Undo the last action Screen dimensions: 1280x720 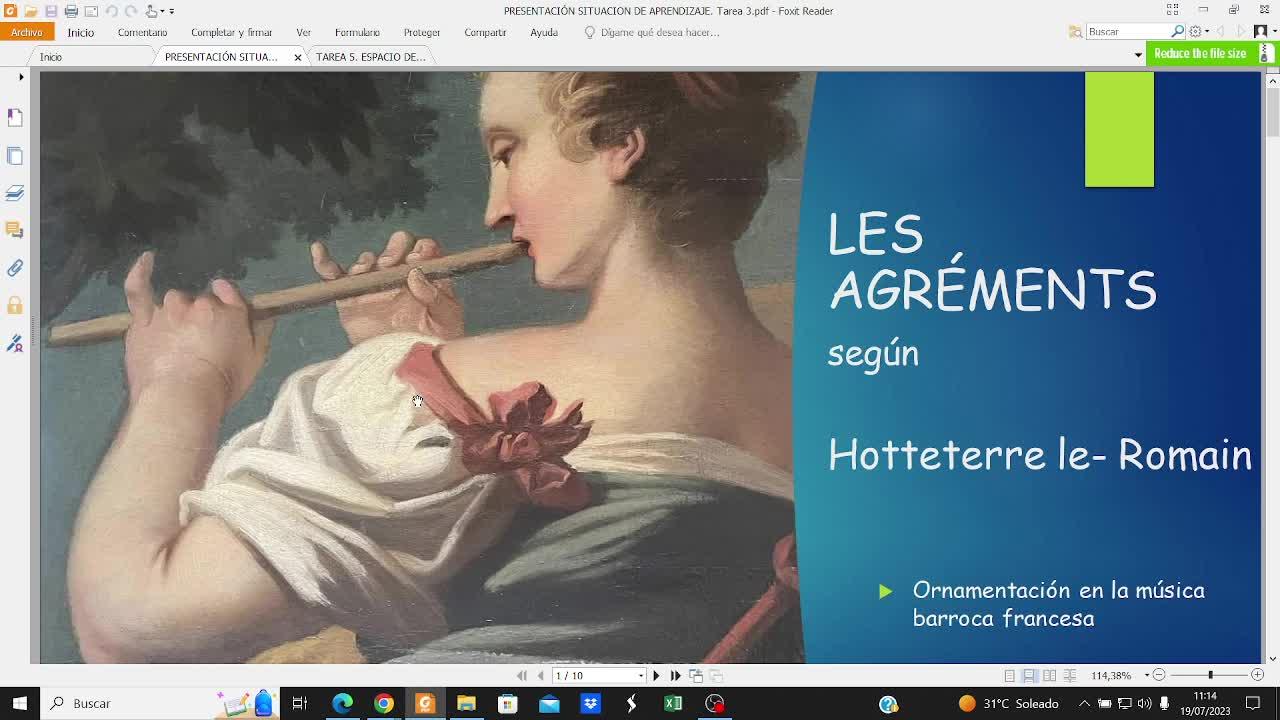pos(110,11)
